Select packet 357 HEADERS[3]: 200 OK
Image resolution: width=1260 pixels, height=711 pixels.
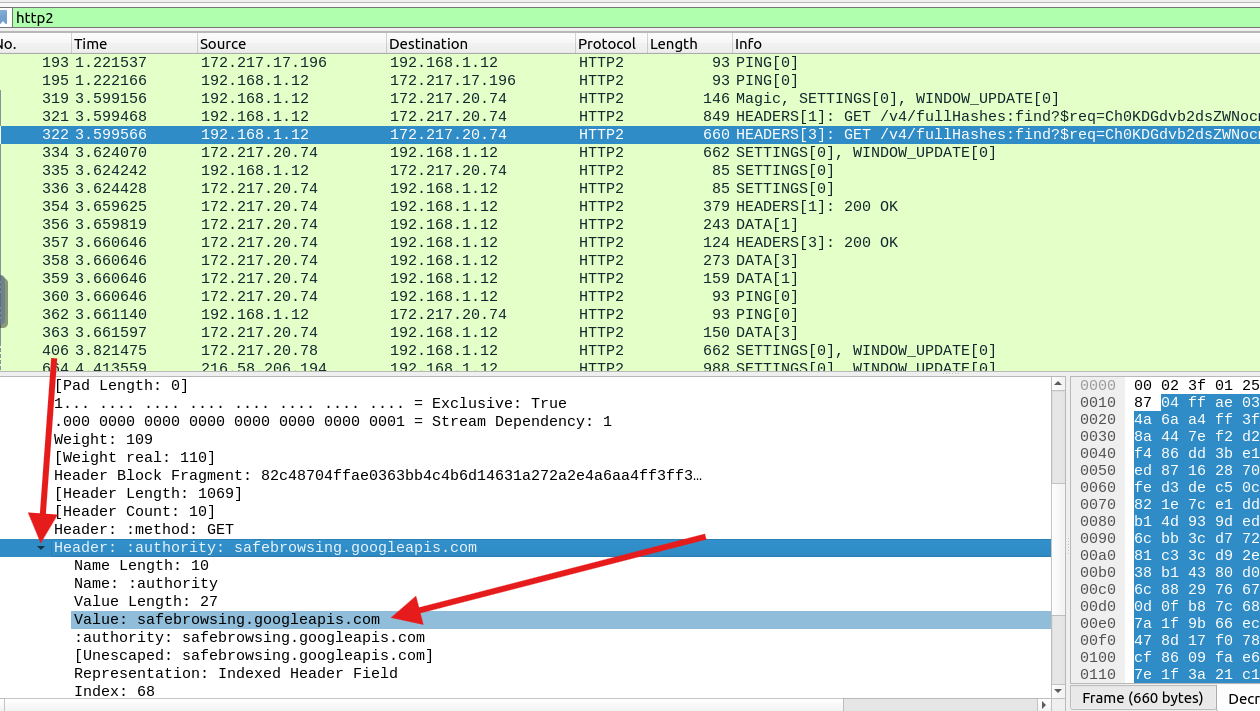pyautogui.click(x=630, y=243)
